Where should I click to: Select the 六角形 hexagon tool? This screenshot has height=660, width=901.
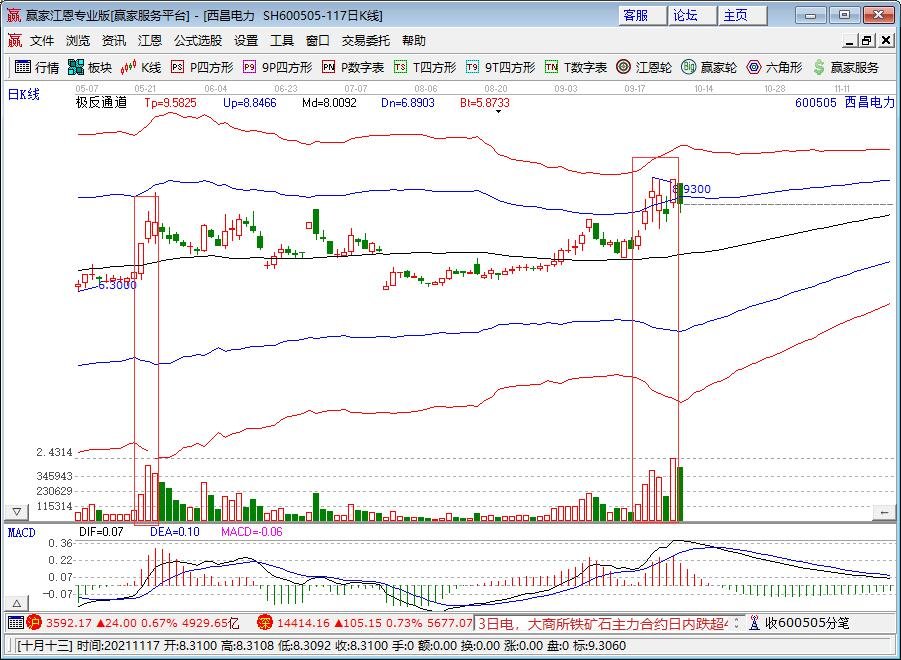pos(775,67)
